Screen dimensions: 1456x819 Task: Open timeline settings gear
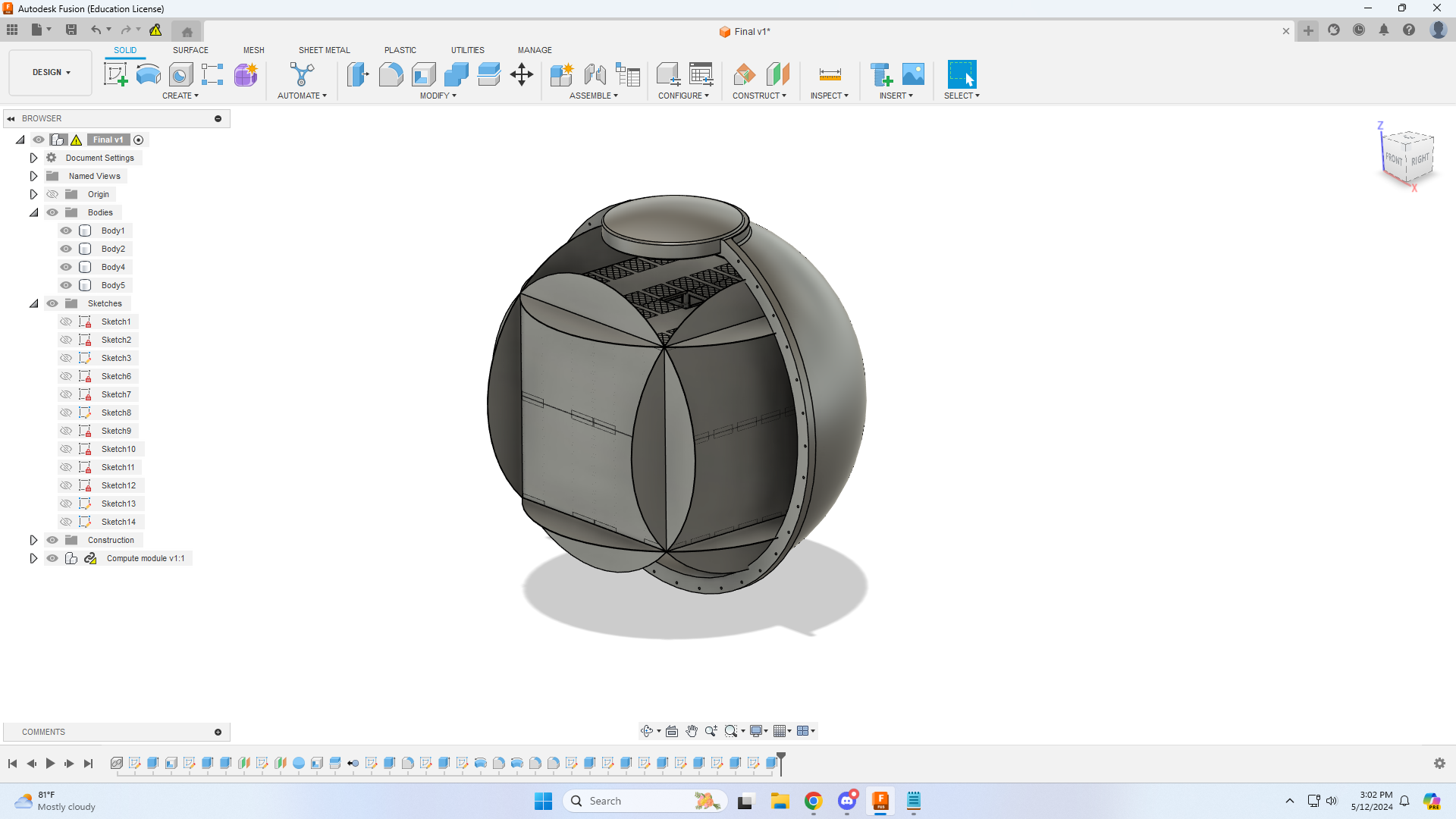tap(1439, 764)
